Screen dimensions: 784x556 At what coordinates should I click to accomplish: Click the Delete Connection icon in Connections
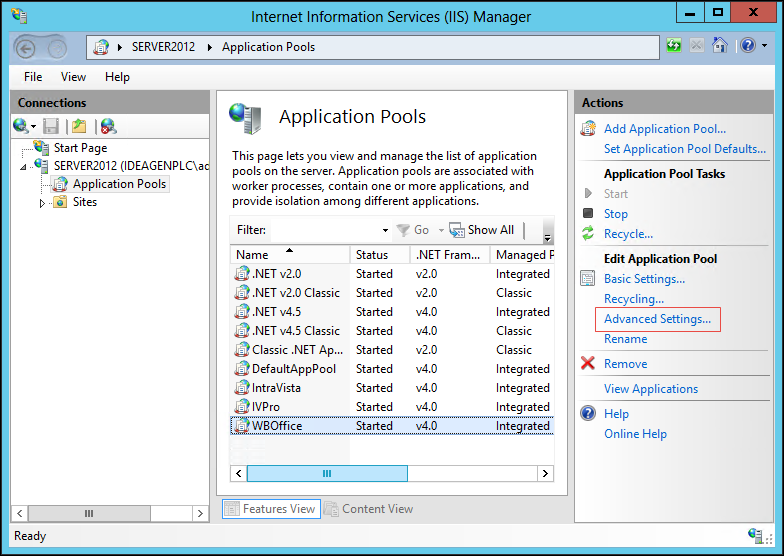(108, 126)
